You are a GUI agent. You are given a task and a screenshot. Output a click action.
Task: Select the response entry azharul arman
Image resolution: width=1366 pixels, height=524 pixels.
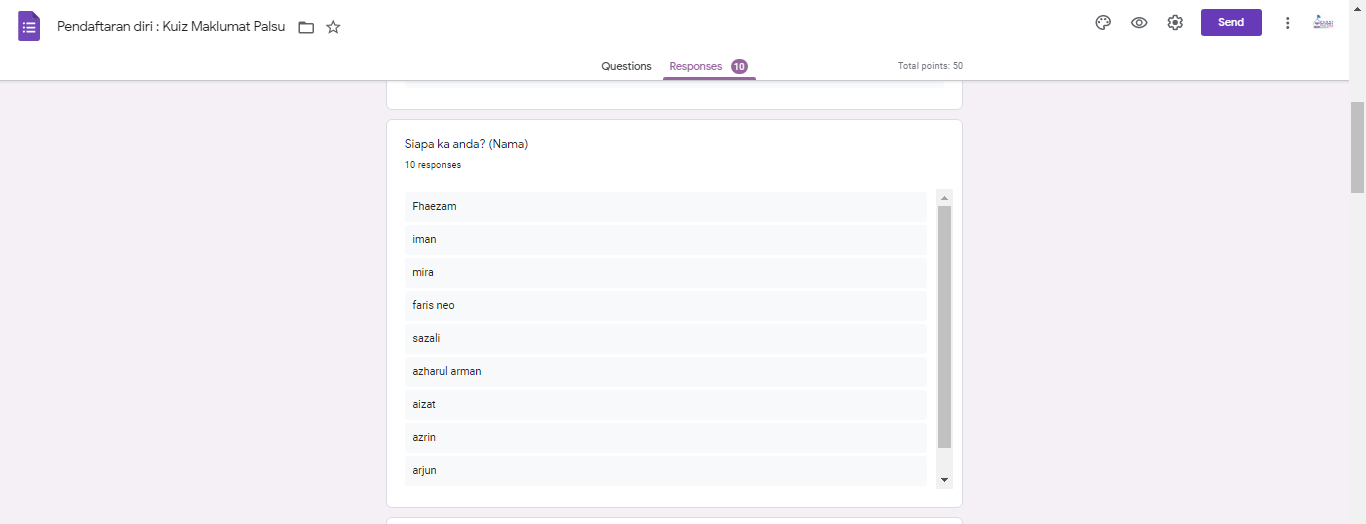[665, 371]
